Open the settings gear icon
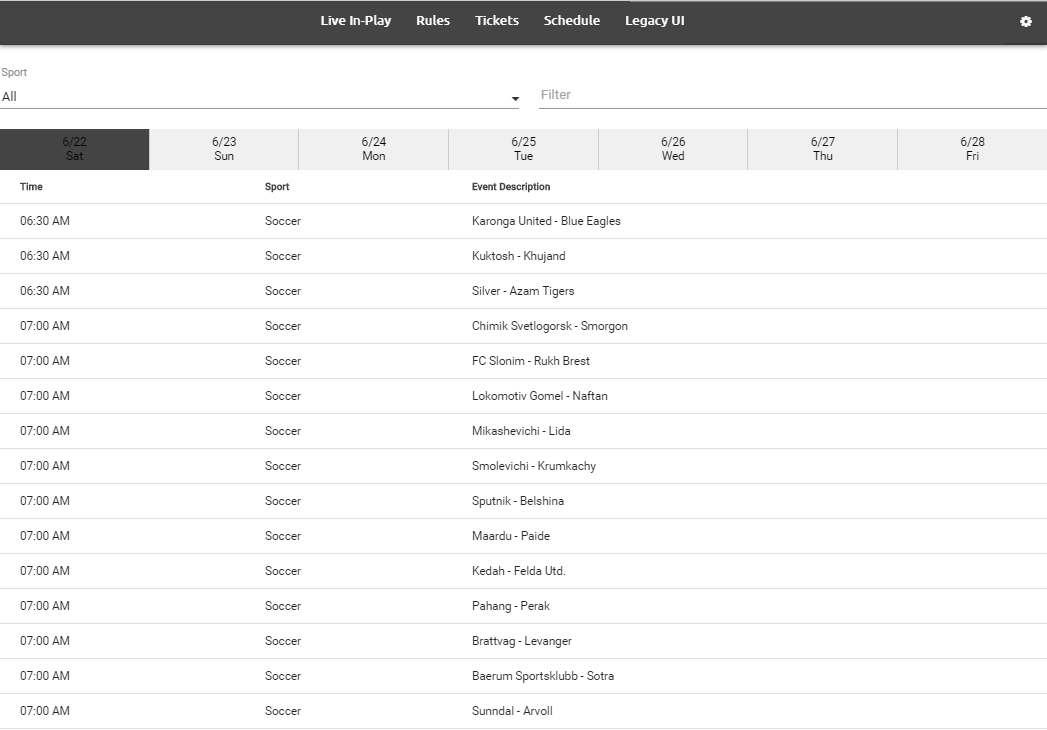 tap(1025, 21)
